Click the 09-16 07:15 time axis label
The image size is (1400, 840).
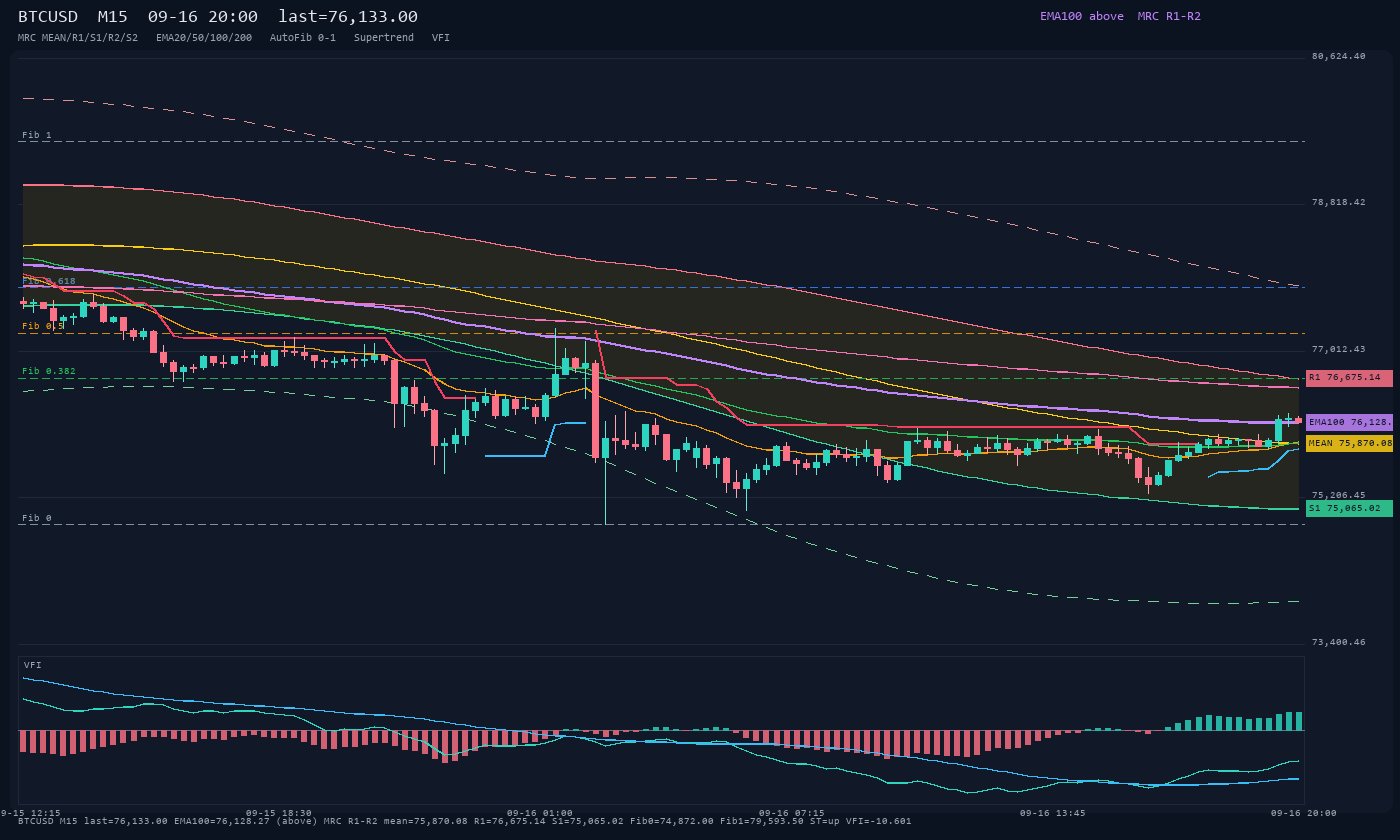(792, 813)
